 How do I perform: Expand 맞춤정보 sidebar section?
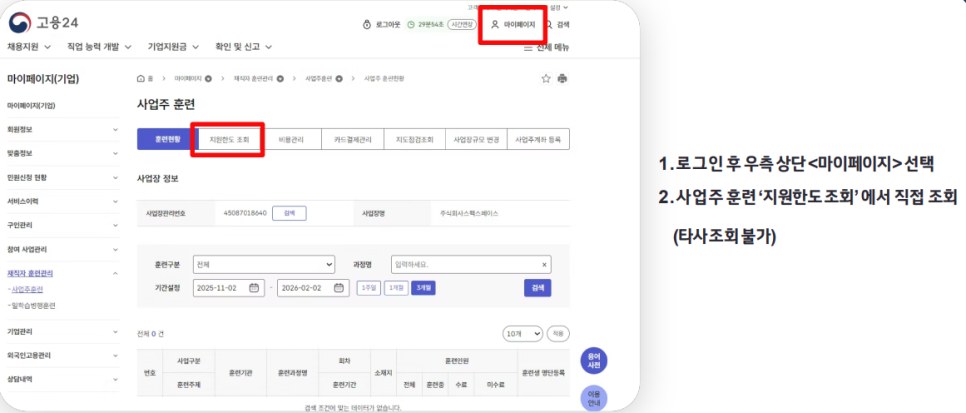[x=63, y=153]
